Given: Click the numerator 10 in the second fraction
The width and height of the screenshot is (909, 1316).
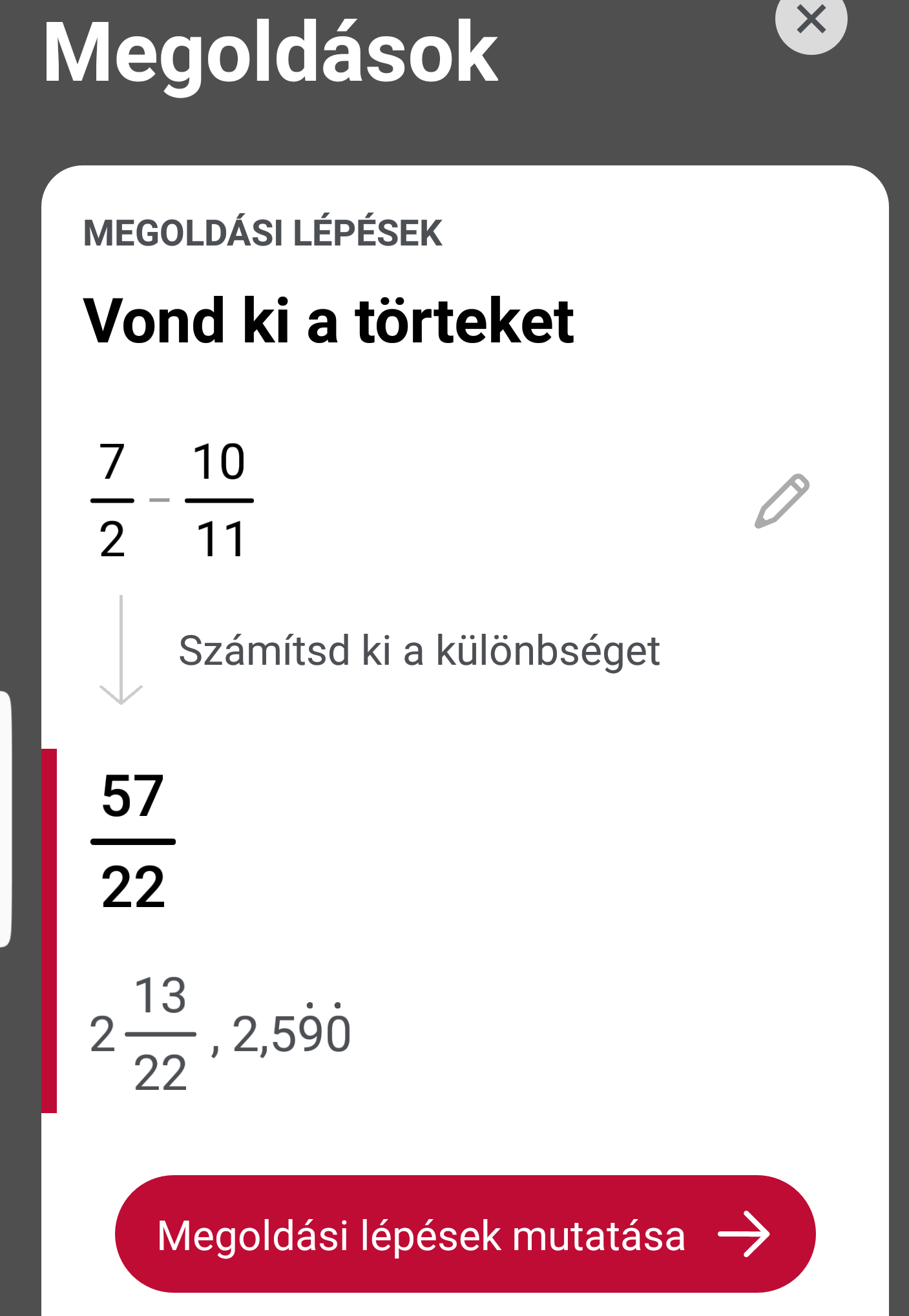Looking at the screenshot, I should (219, 462).
